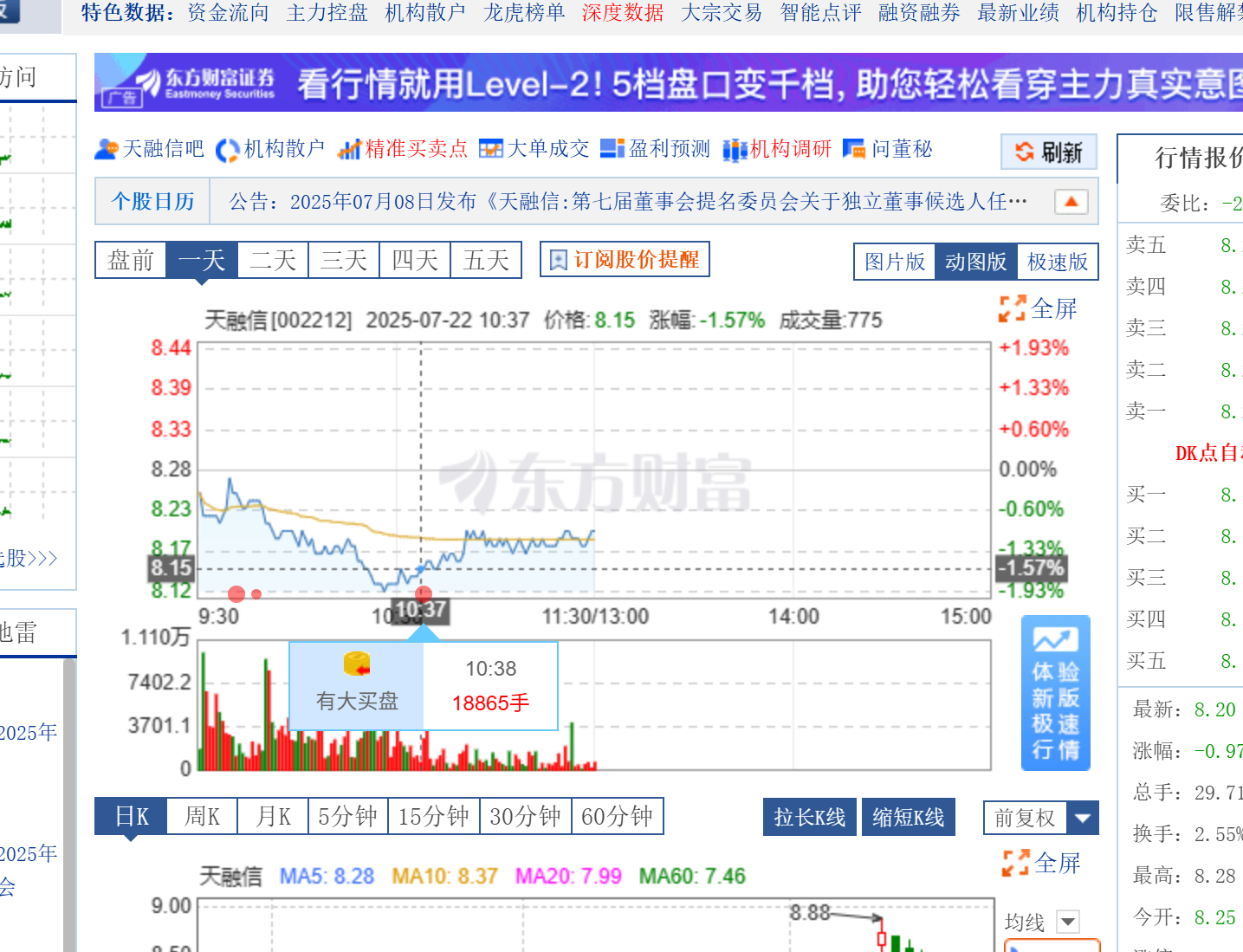Open 融资融券 in the 特色数据 menu
Viewport: 1243px width, 952px height.
pyautogui.click(x=919, y=13)
